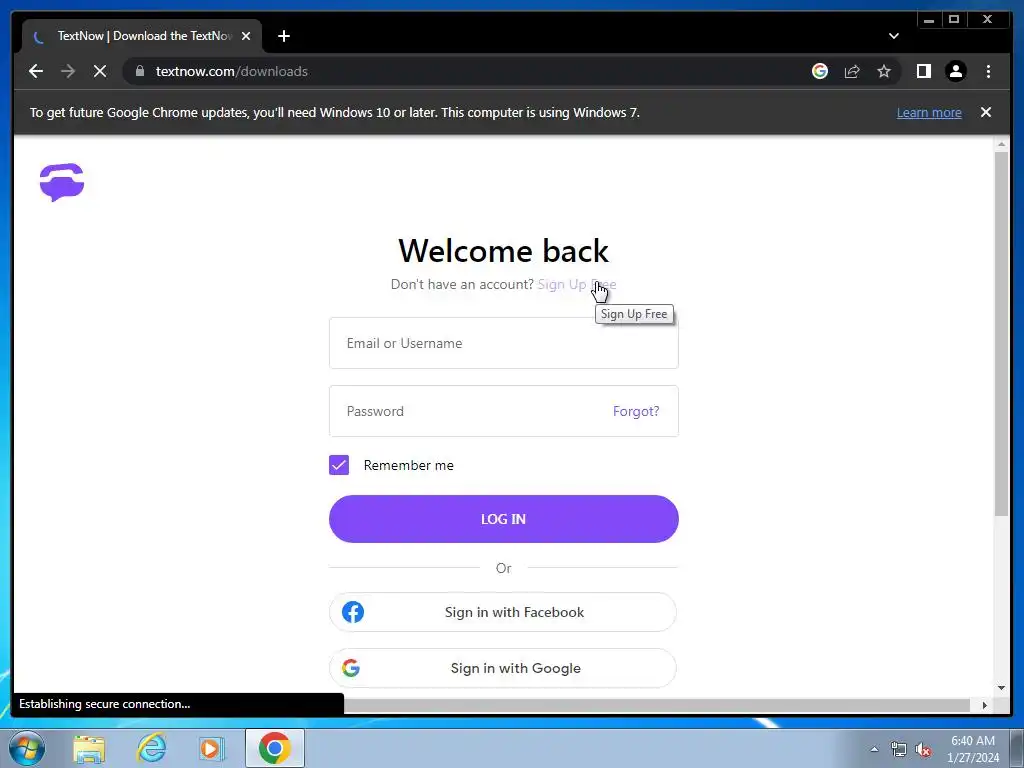The image size is (1024, 768).
Task: Show hidden system tray icons
Action: pyautogui.click(x=874, y=749)
